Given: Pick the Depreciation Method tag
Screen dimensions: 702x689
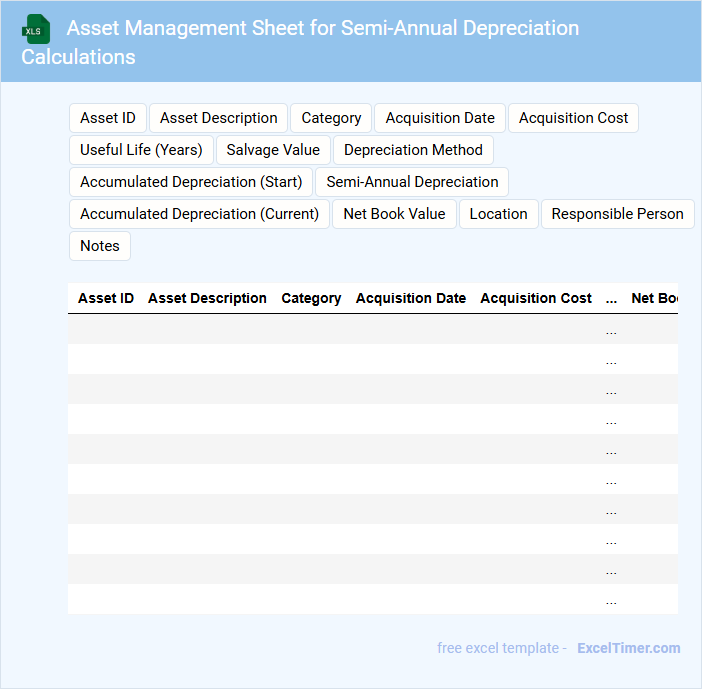Looking at the screenshot, I should (413, 150).
